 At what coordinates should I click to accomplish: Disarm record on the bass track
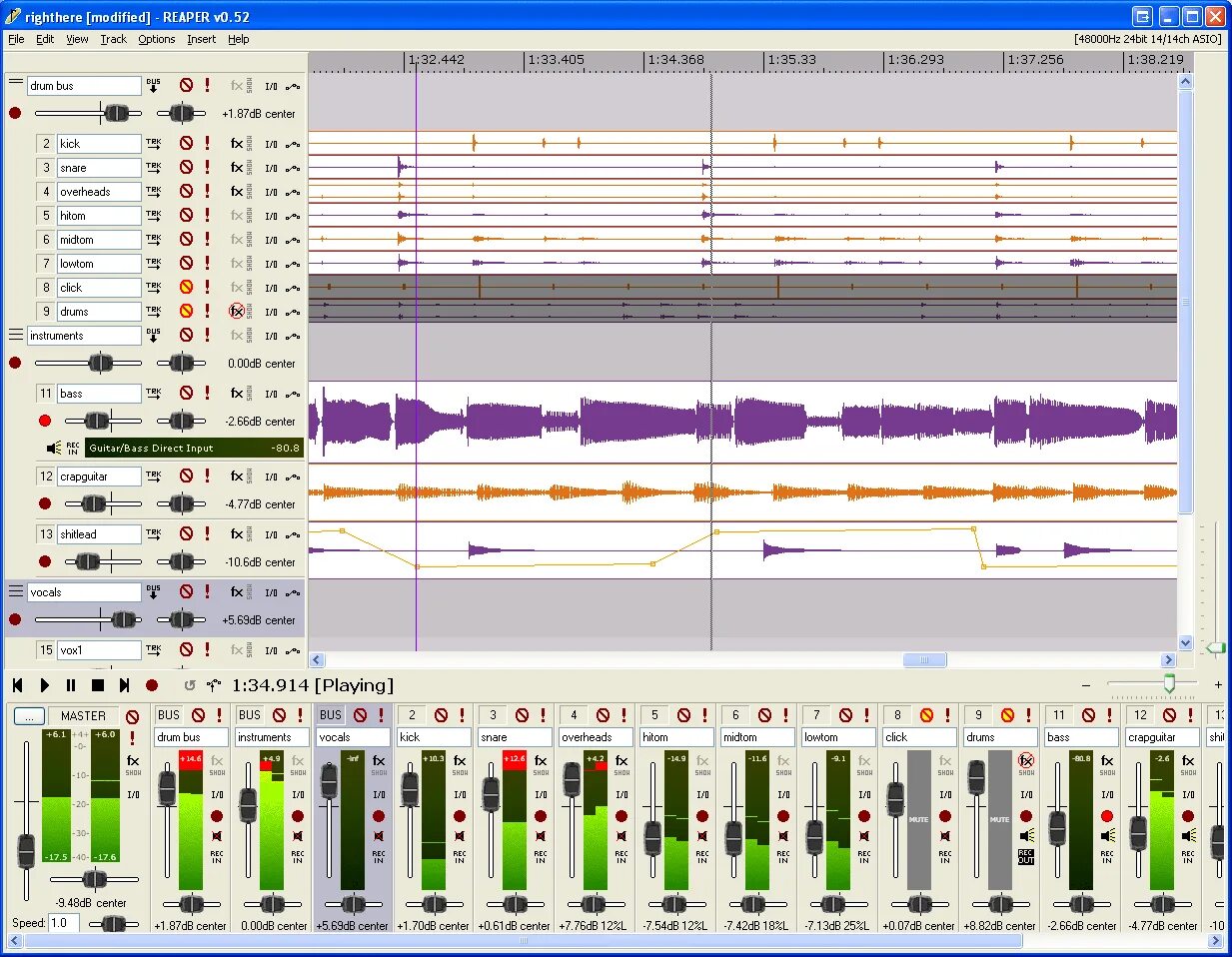pos(45,421)
